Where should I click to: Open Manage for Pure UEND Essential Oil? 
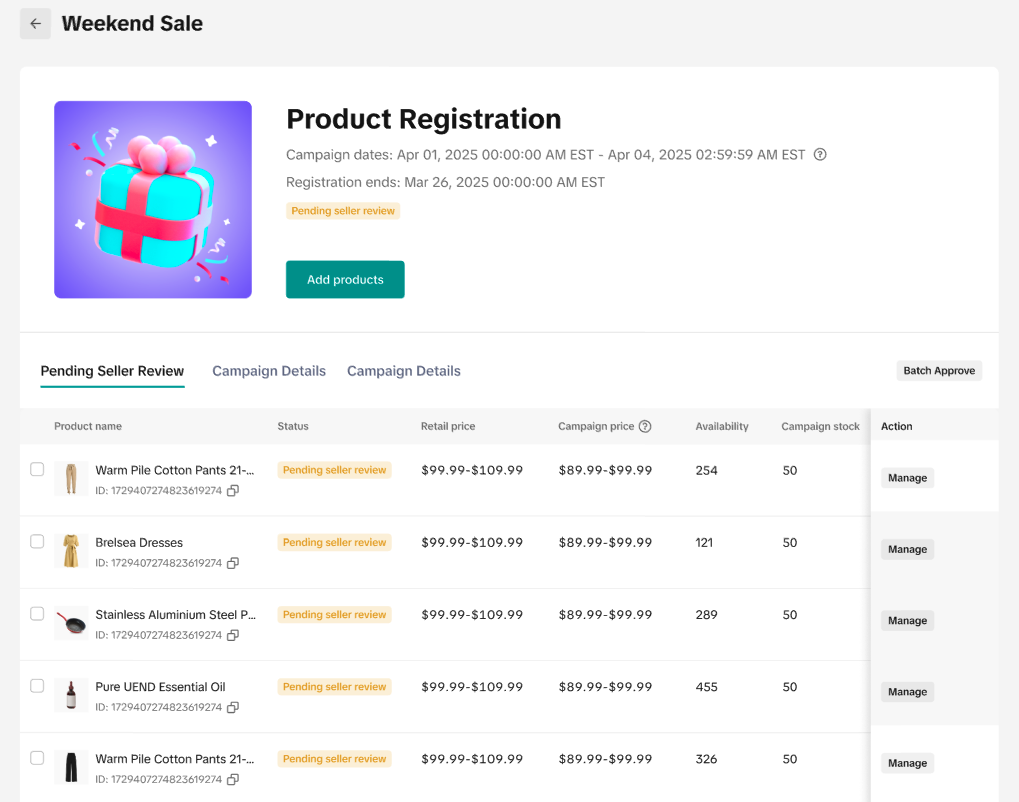pyautogui.click(x=907, y=692)
